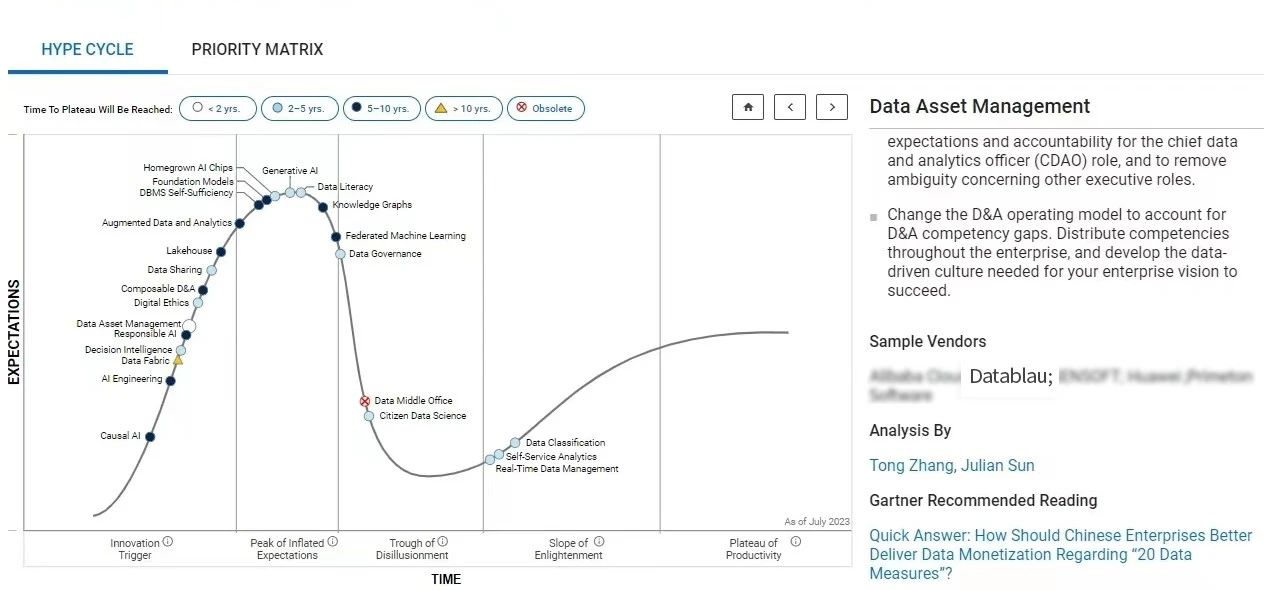Open Tong Zhang analyst link
Viewport: 1264px width, 590px height.
click(x=911, y=465)
